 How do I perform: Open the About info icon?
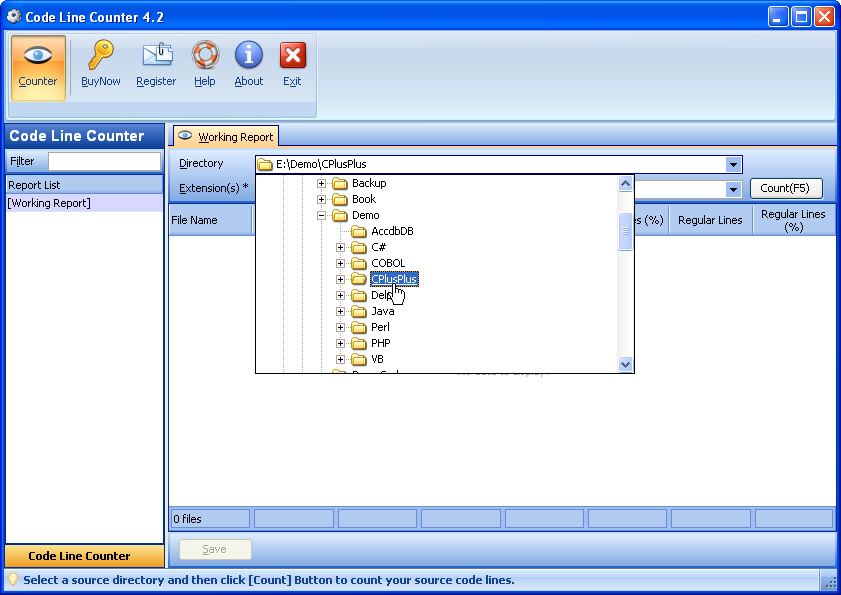click(x=249, y=56)
